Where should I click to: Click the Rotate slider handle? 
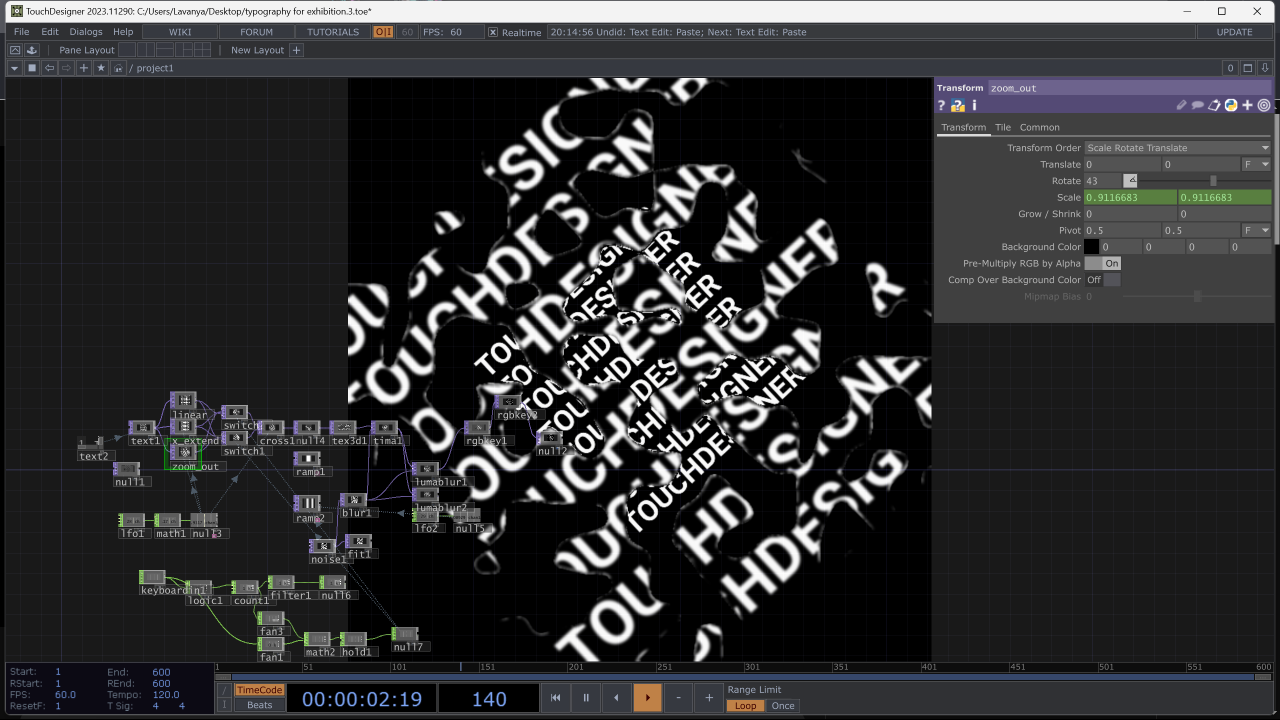tap(1213, 181)
